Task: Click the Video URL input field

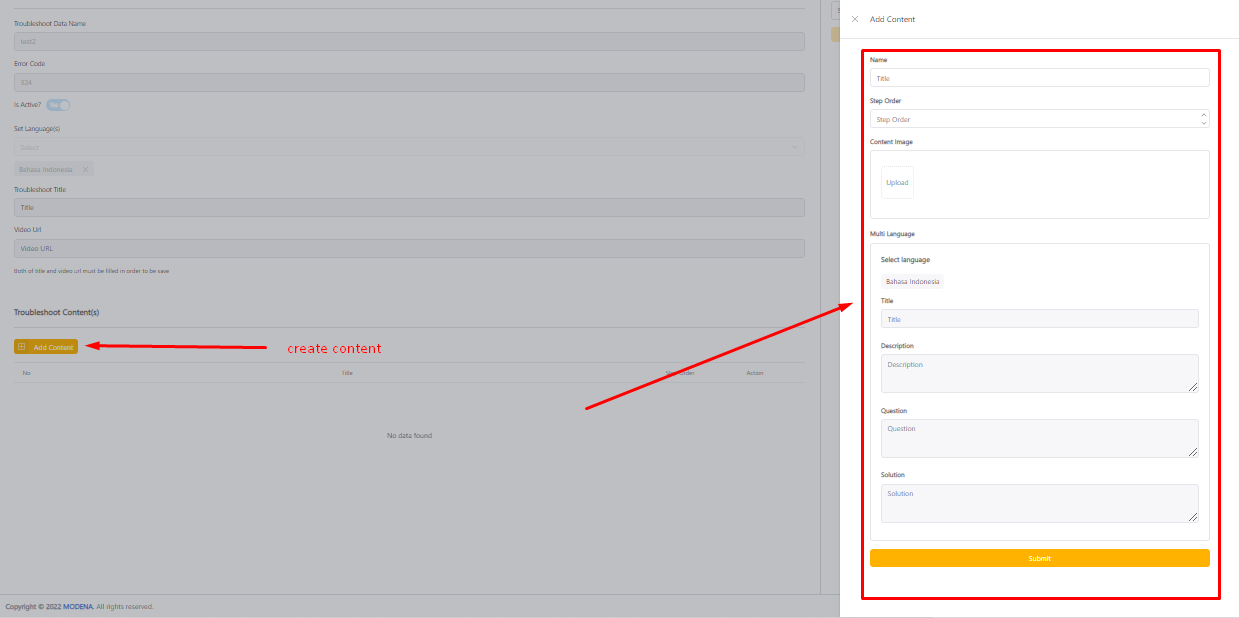Action: [x=408, y=248]
